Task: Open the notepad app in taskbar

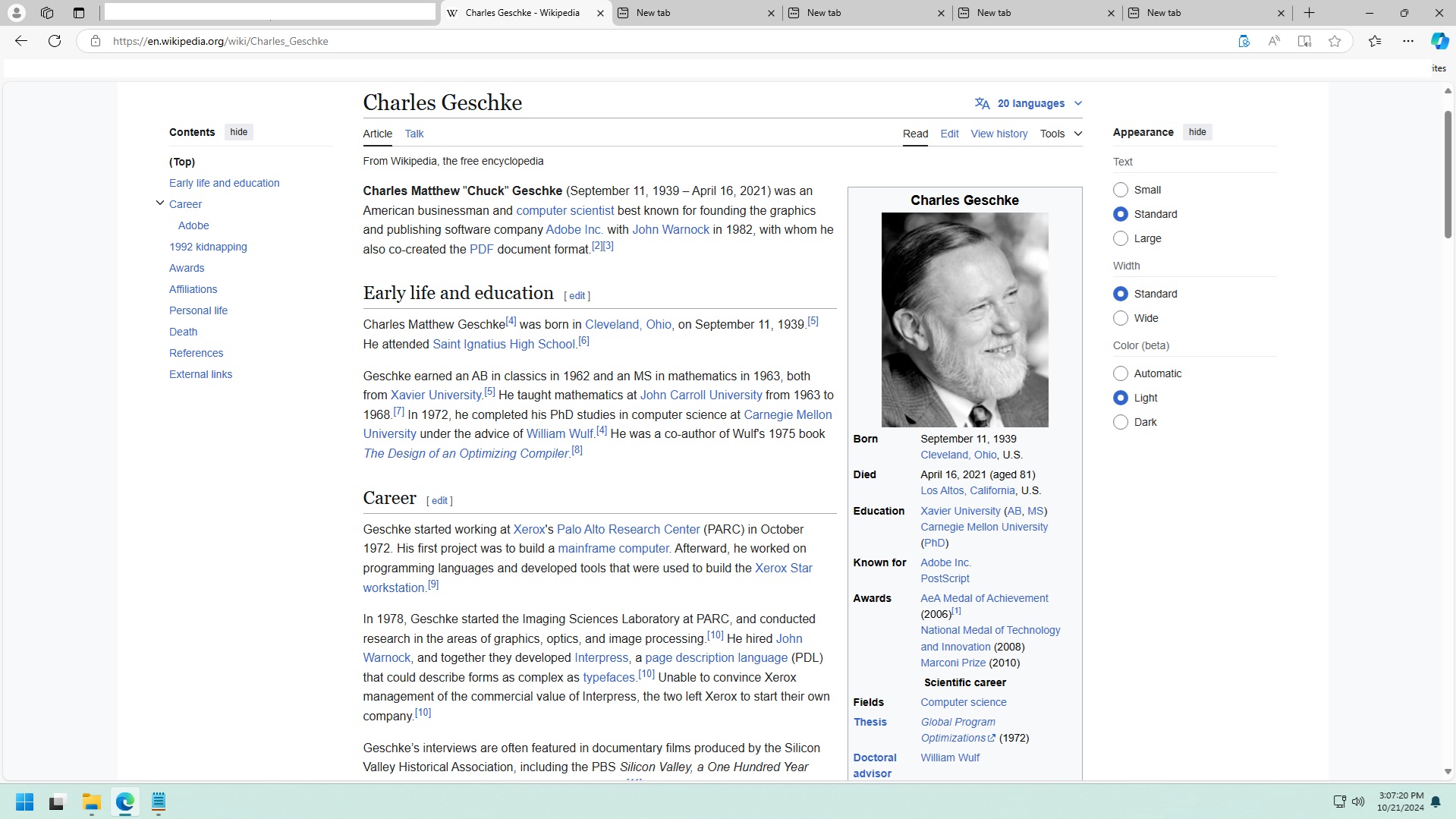Action: [x=159, y=802]
